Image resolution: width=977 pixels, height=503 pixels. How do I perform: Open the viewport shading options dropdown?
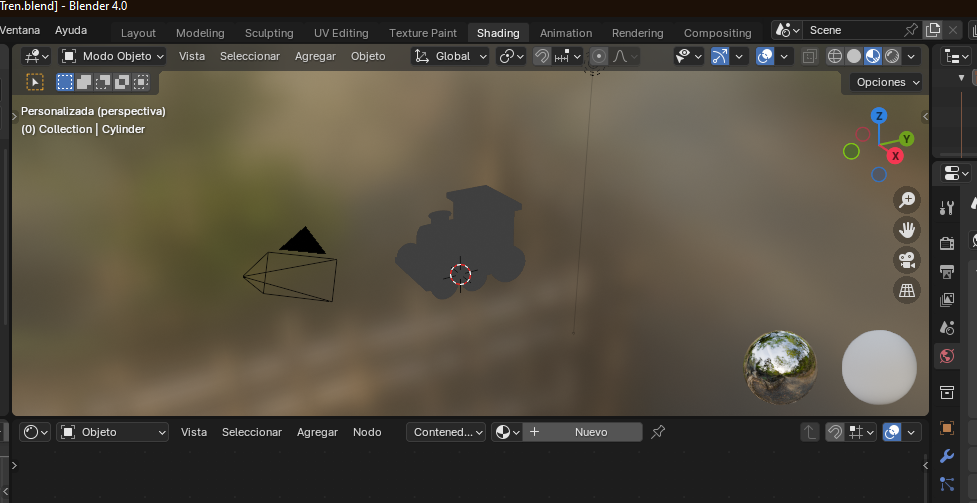pos(911,56)
